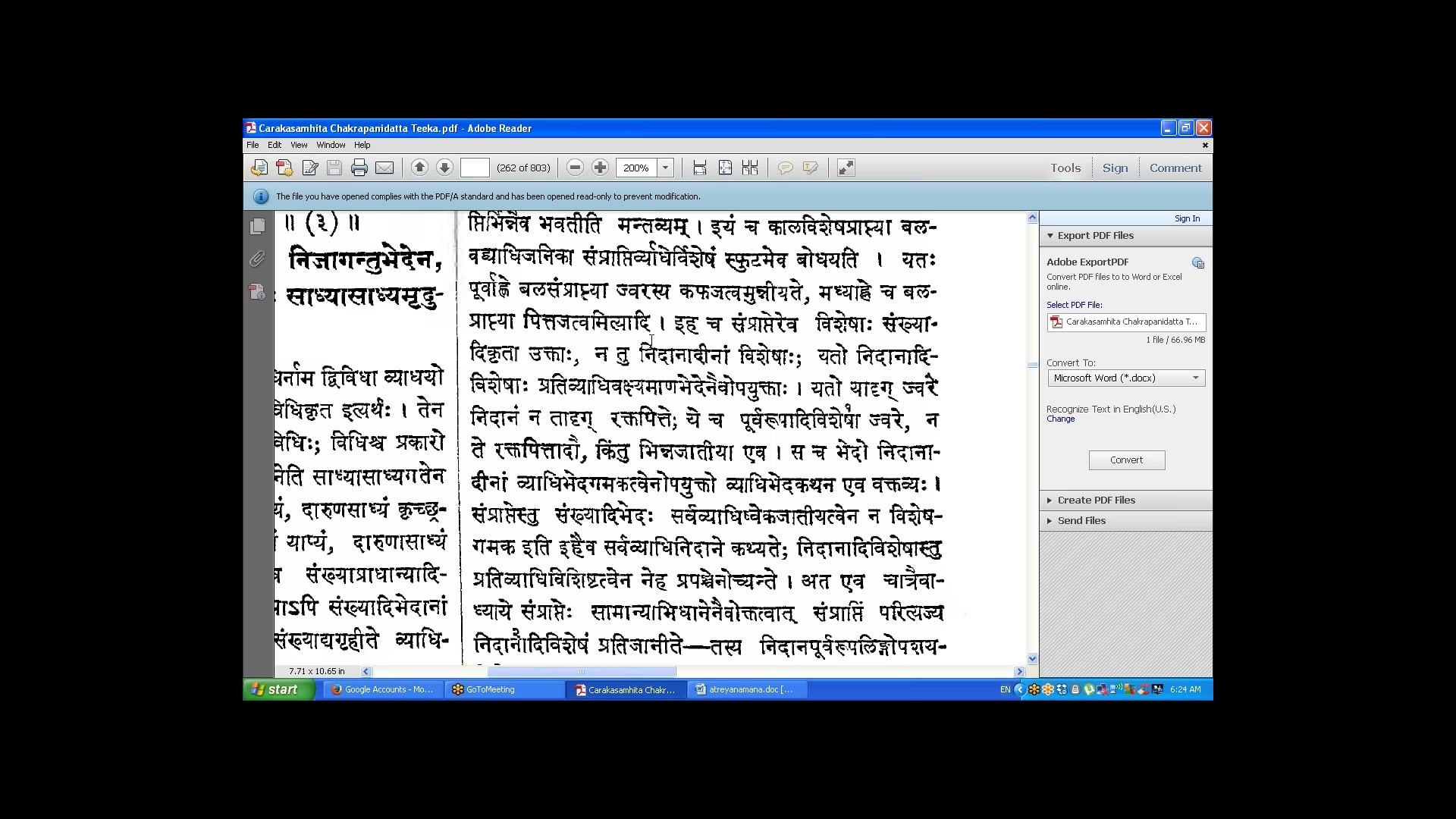This screenshot has width=1456, height=819.
Task: Open the attachments paperclip panel
Action: pos(258,259)
